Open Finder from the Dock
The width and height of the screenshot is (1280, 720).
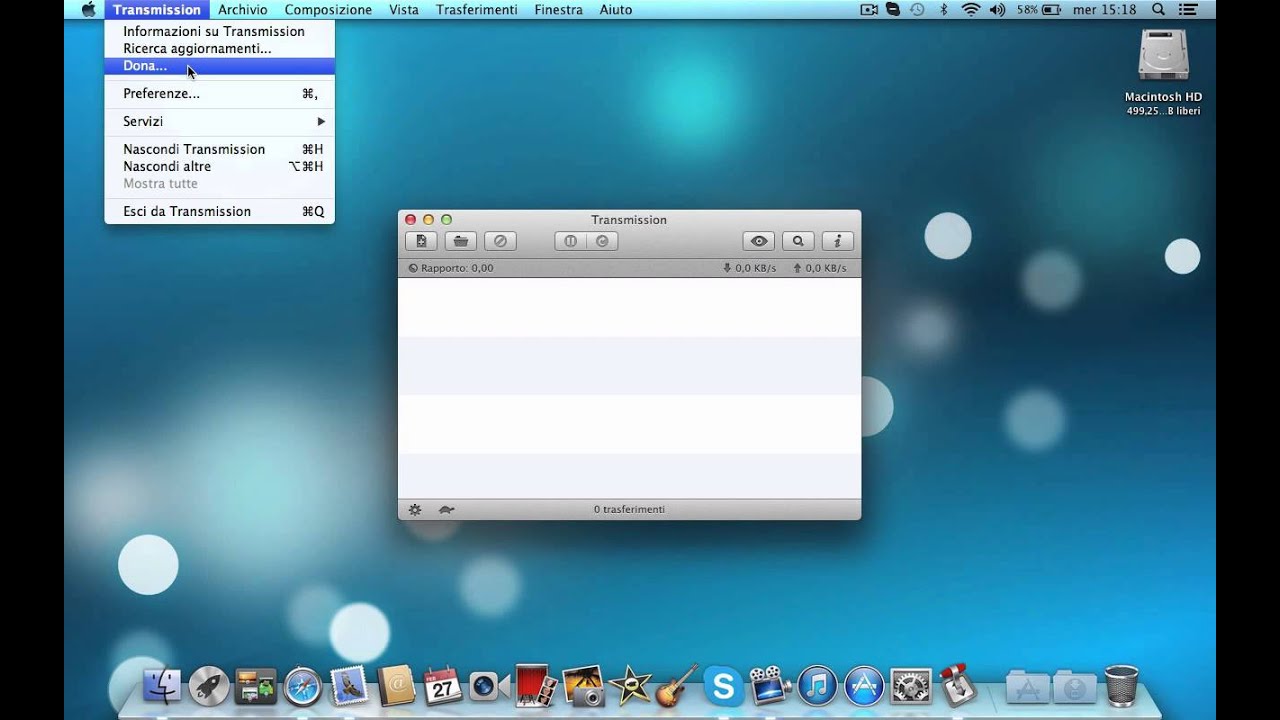coord(162,686)
